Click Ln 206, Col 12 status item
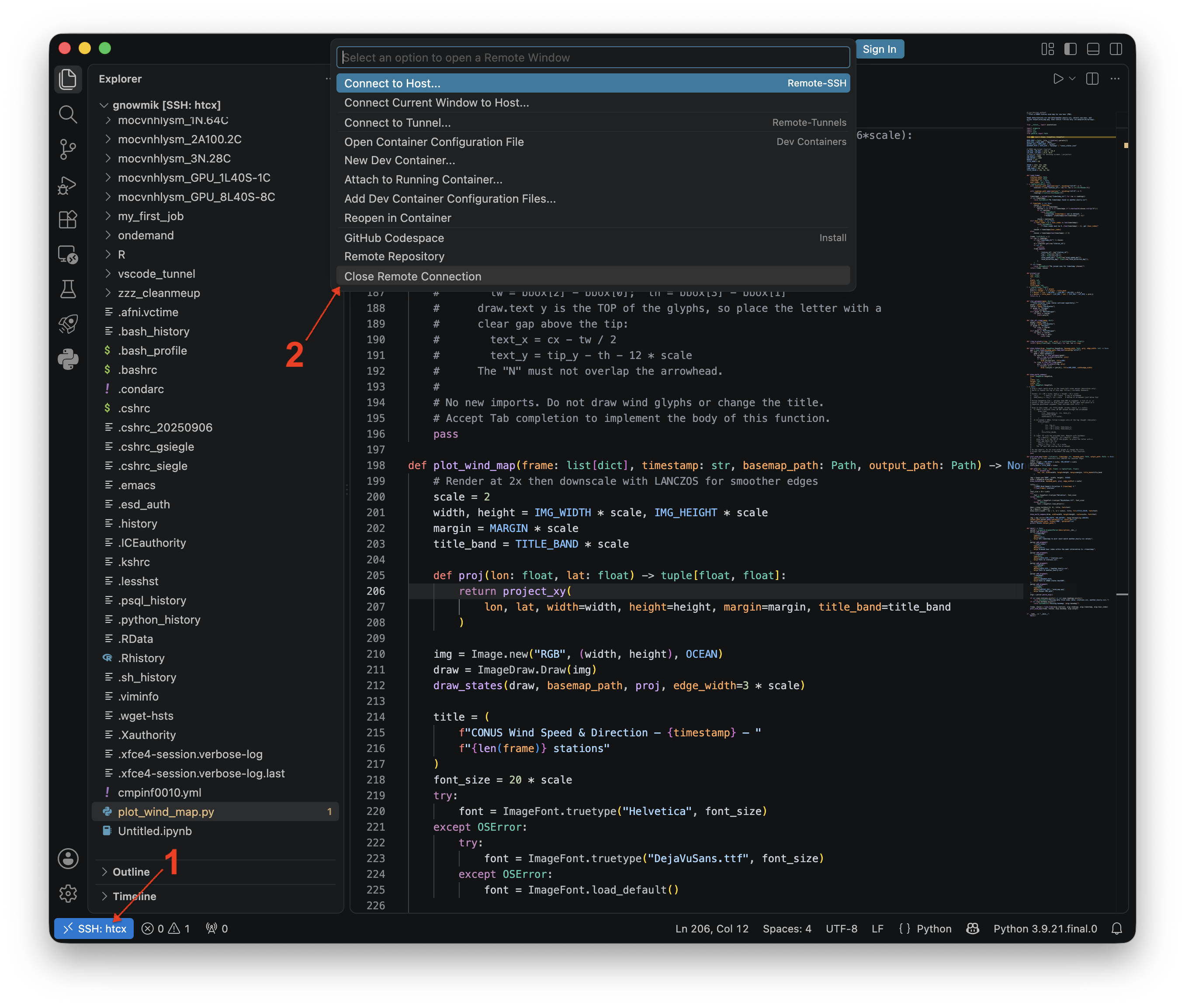Screen dimensions: 1185x1008 tap(712, 929)
